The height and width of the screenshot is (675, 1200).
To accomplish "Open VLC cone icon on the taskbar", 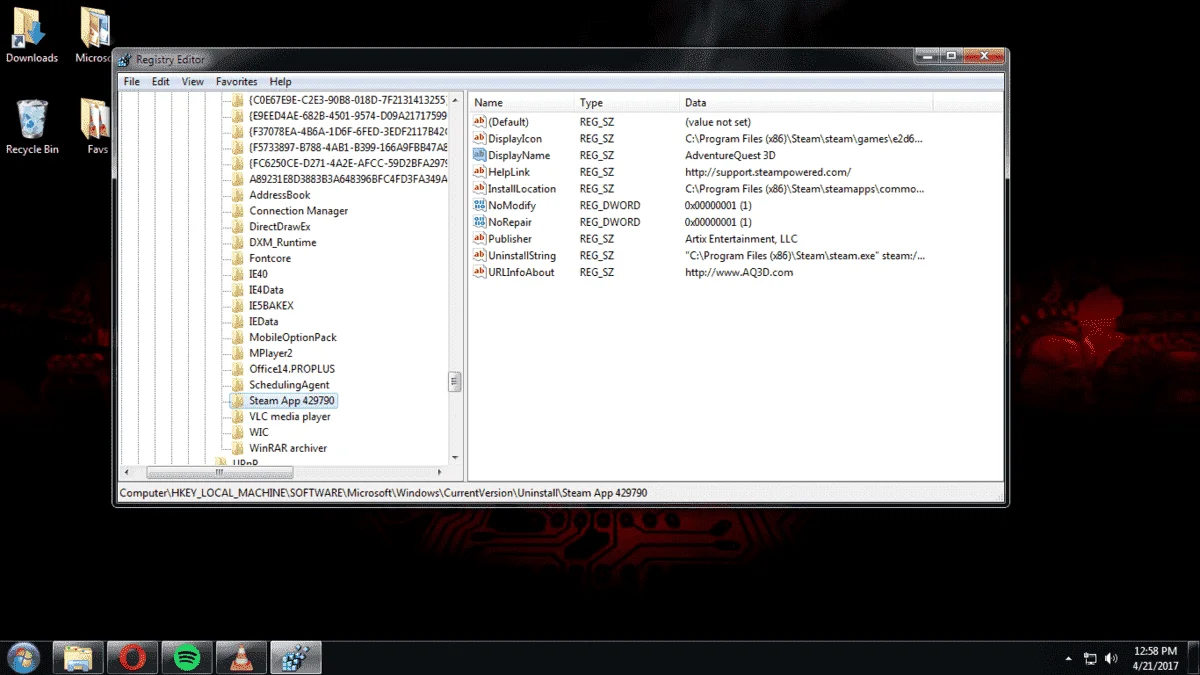I will coord(241,657).
